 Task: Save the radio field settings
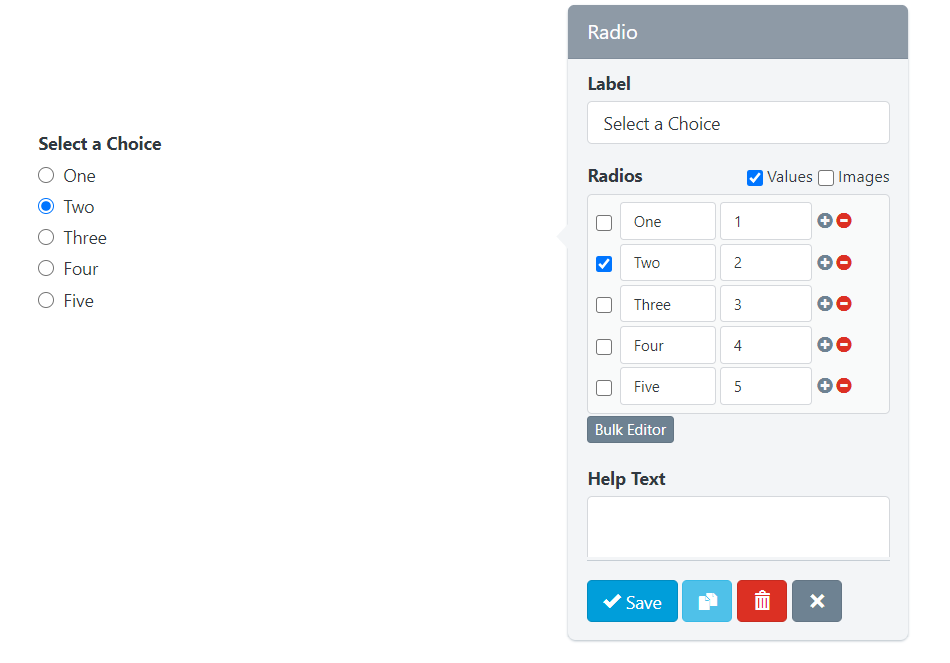632,601
